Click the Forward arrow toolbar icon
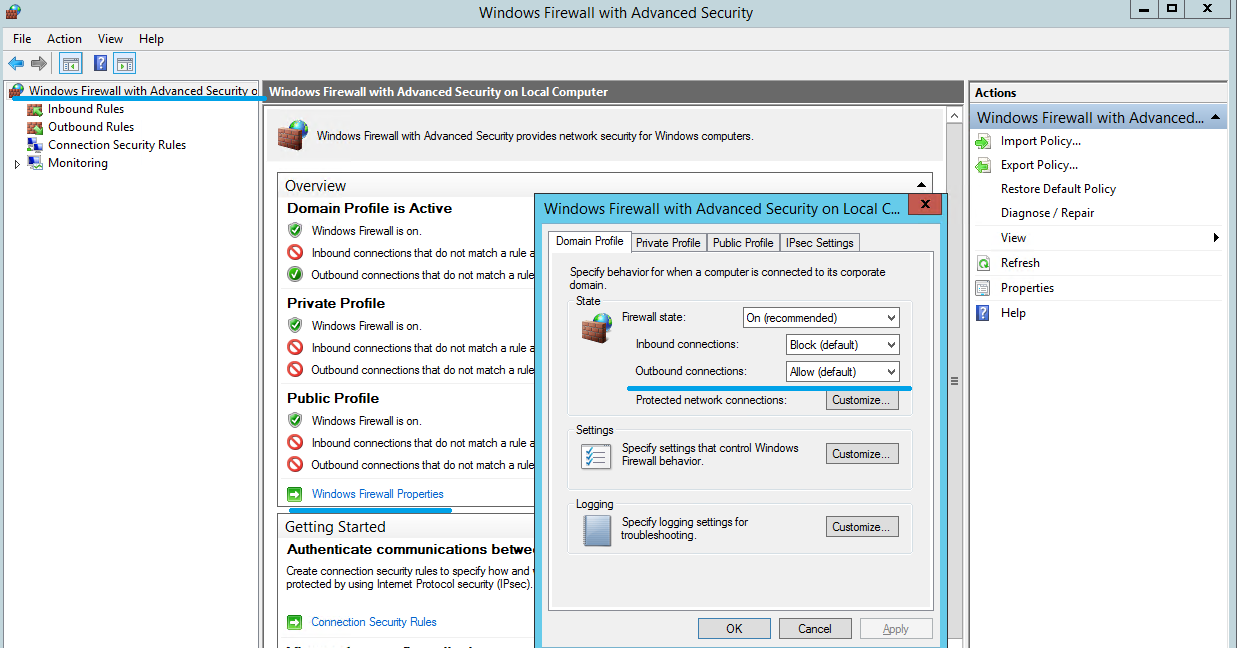This screenshot has height=648, width=1237. point(39,64)
